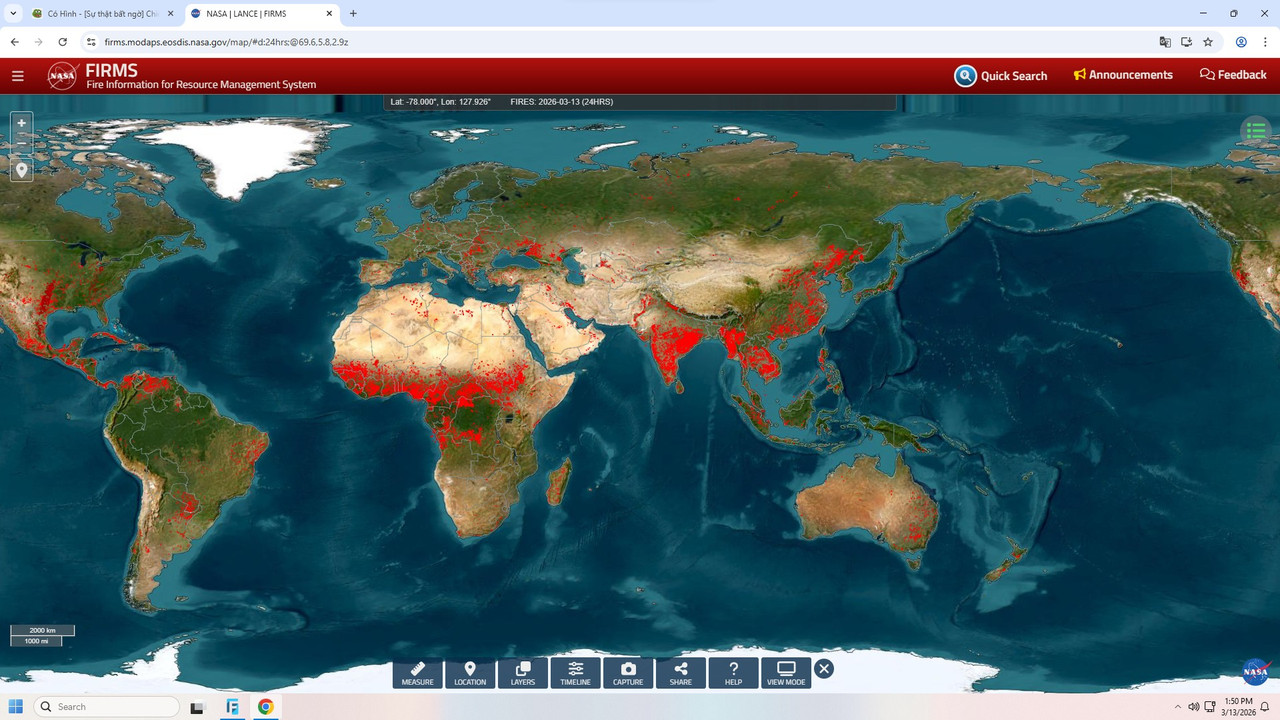Close the bottom map toolbar
The height and width of the screenshot is (720, 1280).
(x=824, y=669)
